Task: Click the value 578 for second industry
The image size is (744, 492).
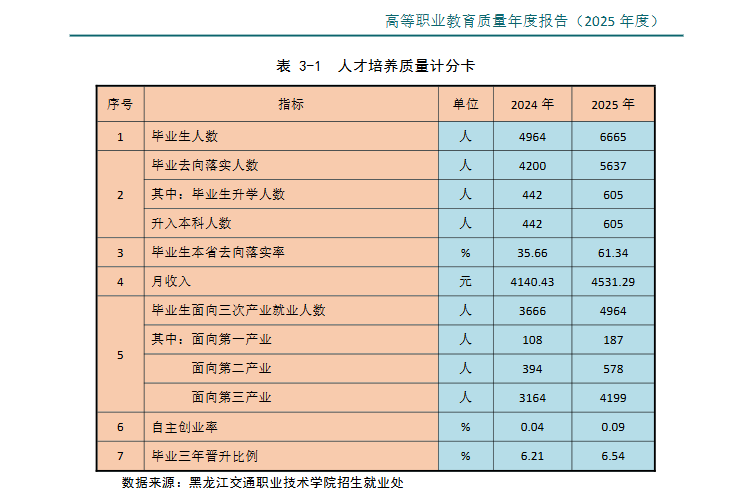Action: [x=613, y=369]
